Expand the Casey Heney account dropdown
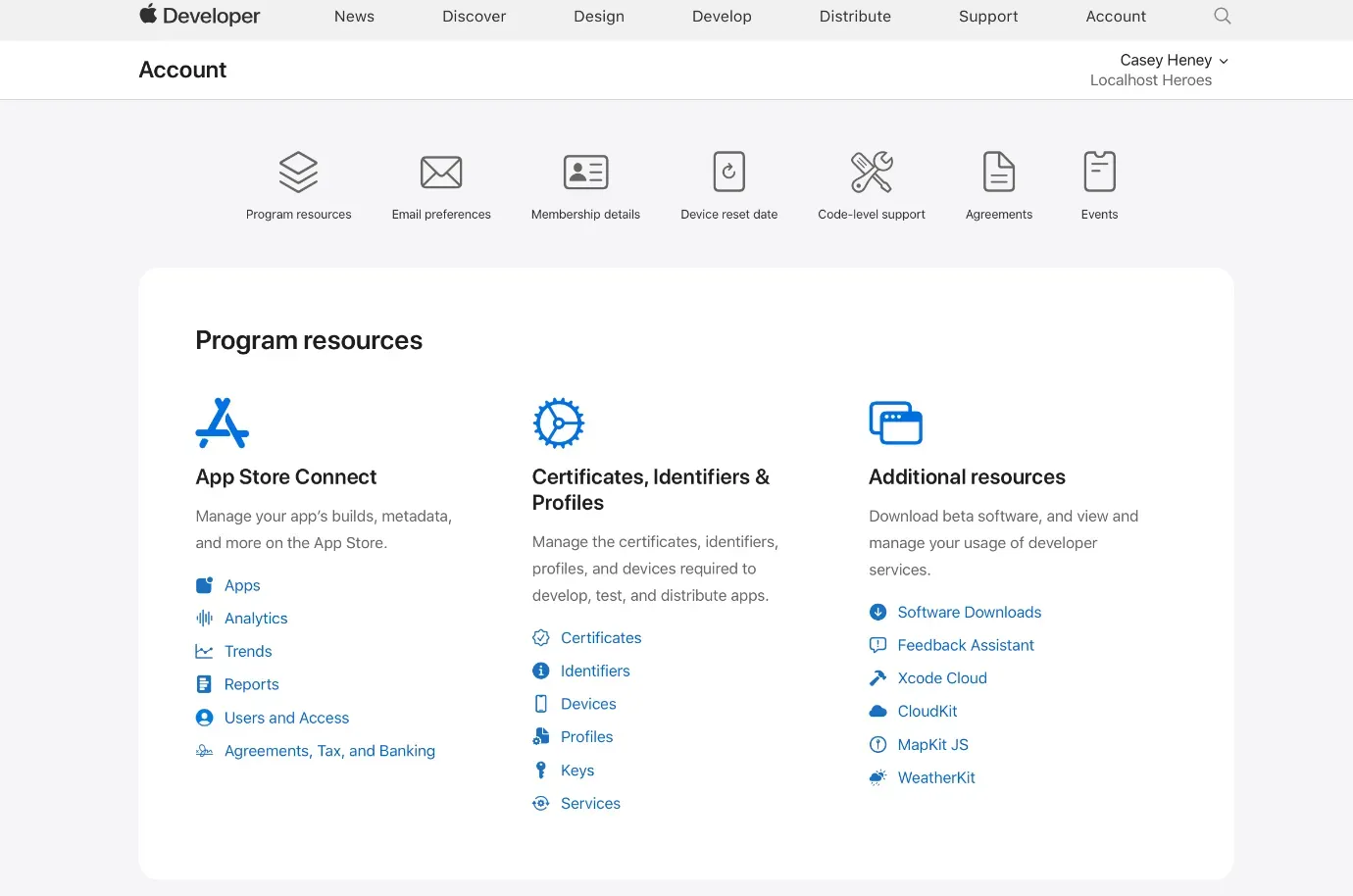Screen dimensions: 1353x896 coord(1174,61)
